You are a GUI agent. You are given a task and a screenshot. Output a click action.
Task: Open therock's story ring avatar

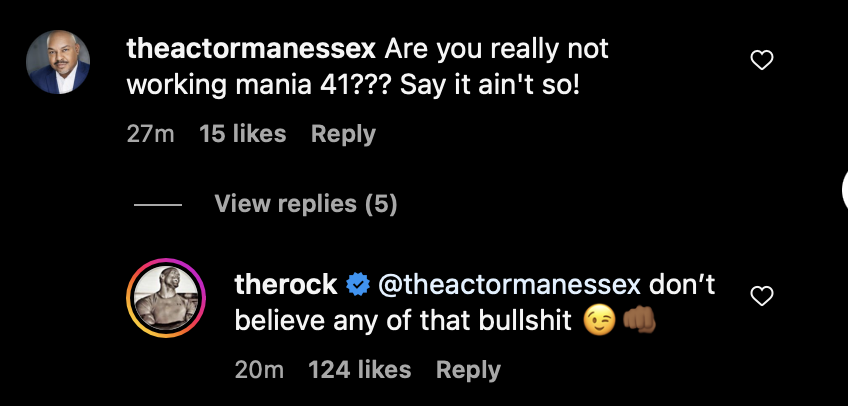coord(165,298)
